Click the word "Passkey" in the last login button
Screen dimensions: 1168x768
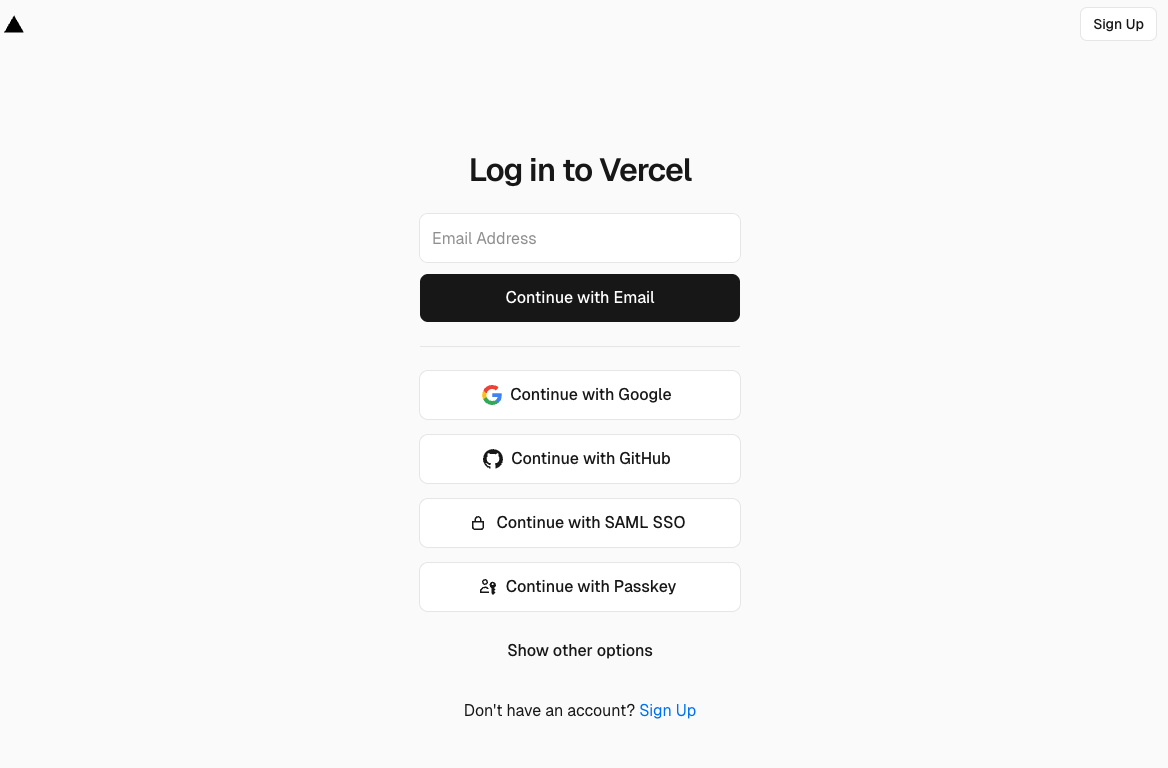pos(644,587)
